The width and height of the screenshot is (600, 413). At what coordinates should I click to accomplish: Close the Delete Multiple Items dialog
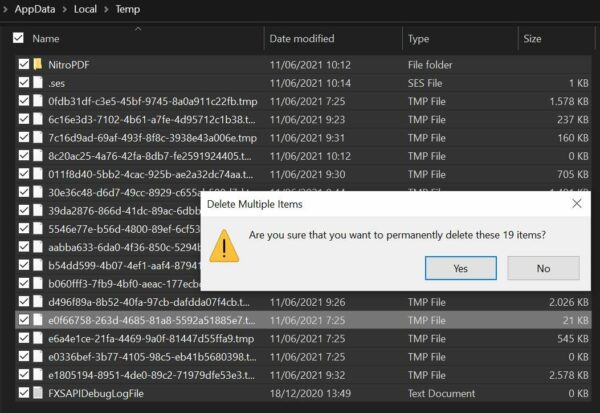[576, 203]
